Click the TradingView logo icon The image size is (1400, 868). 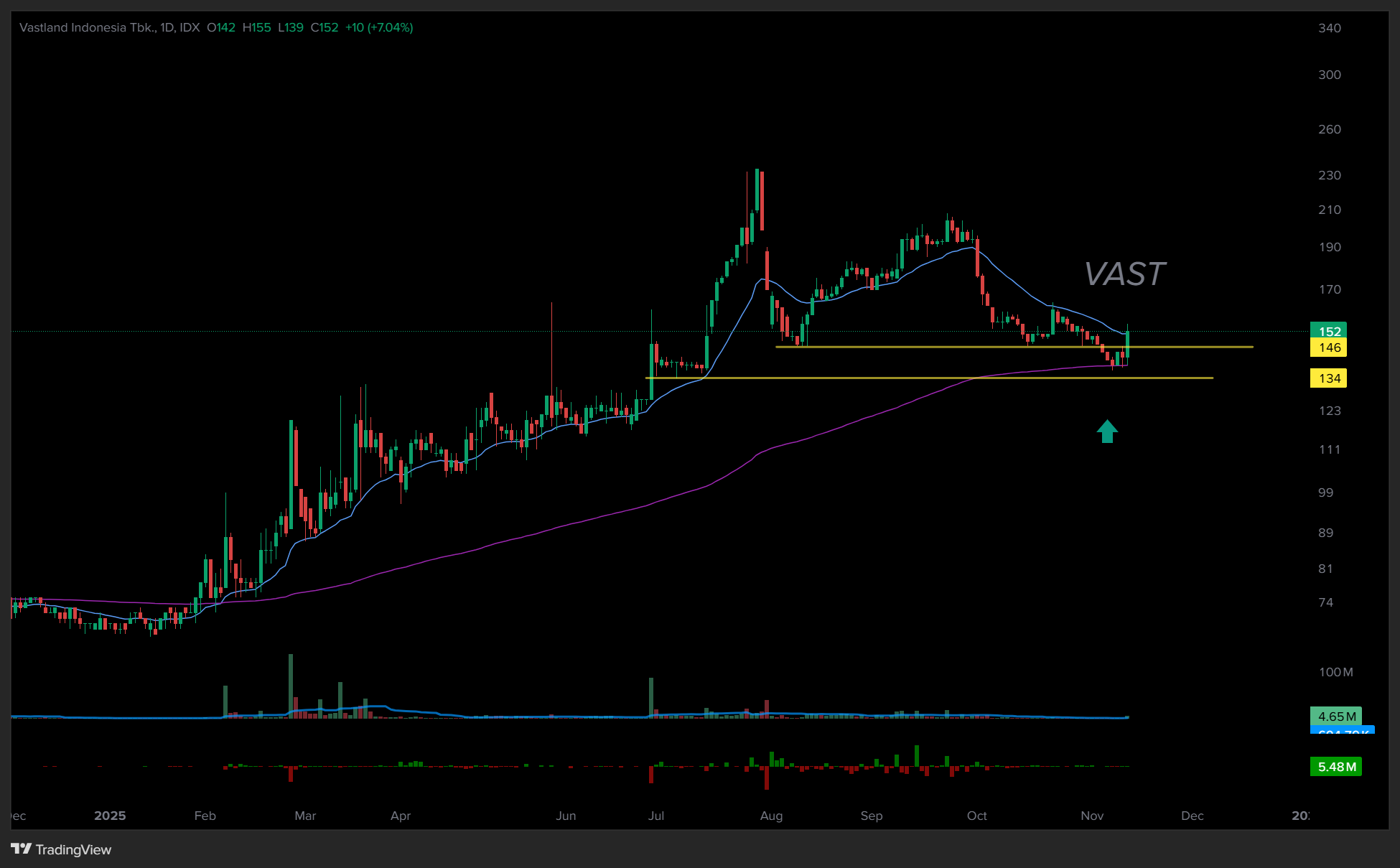[21, 849]
